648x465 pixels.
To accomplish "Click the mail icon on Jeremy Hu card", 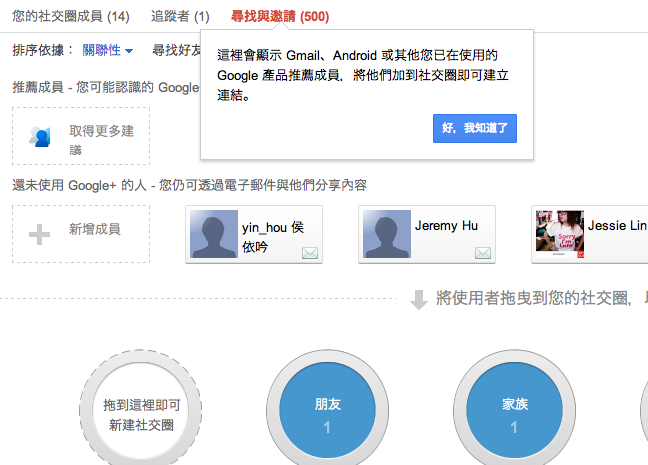I will 483,253.
